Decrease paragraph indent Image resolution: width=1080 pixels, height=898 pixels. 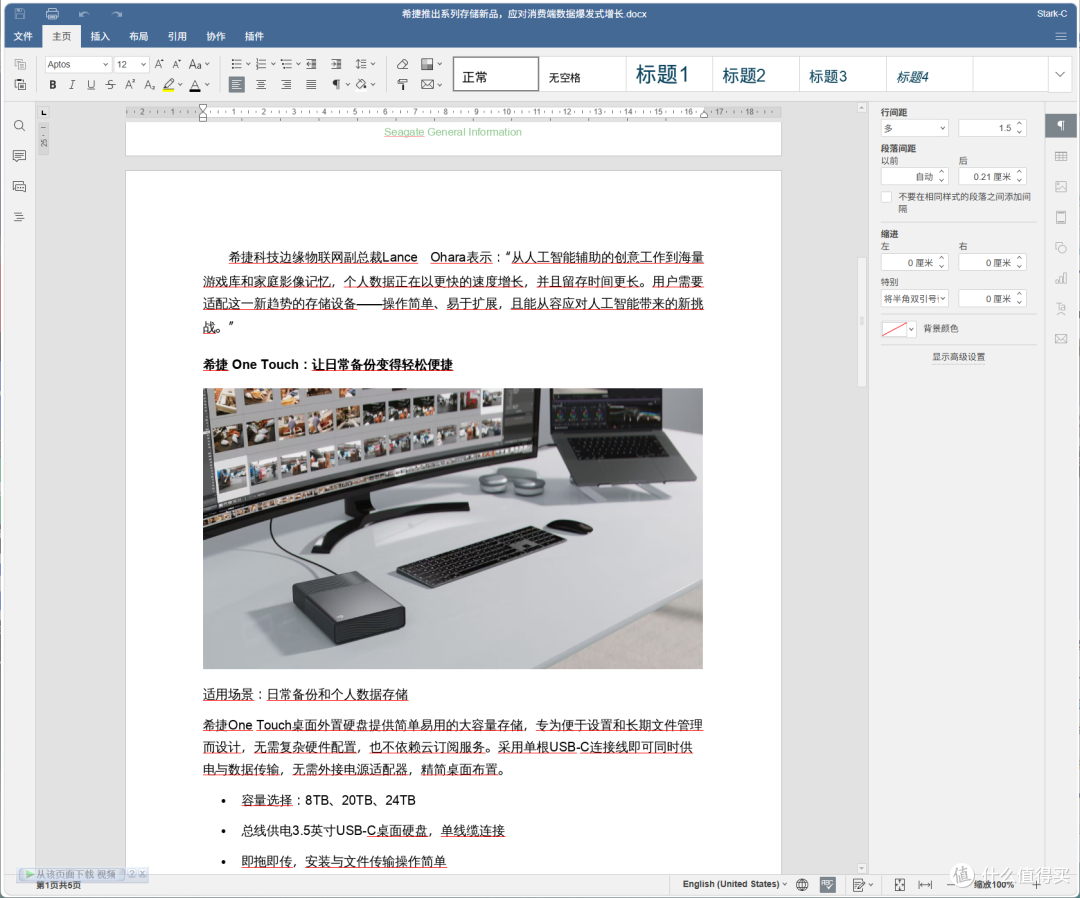tap(311, 64)
